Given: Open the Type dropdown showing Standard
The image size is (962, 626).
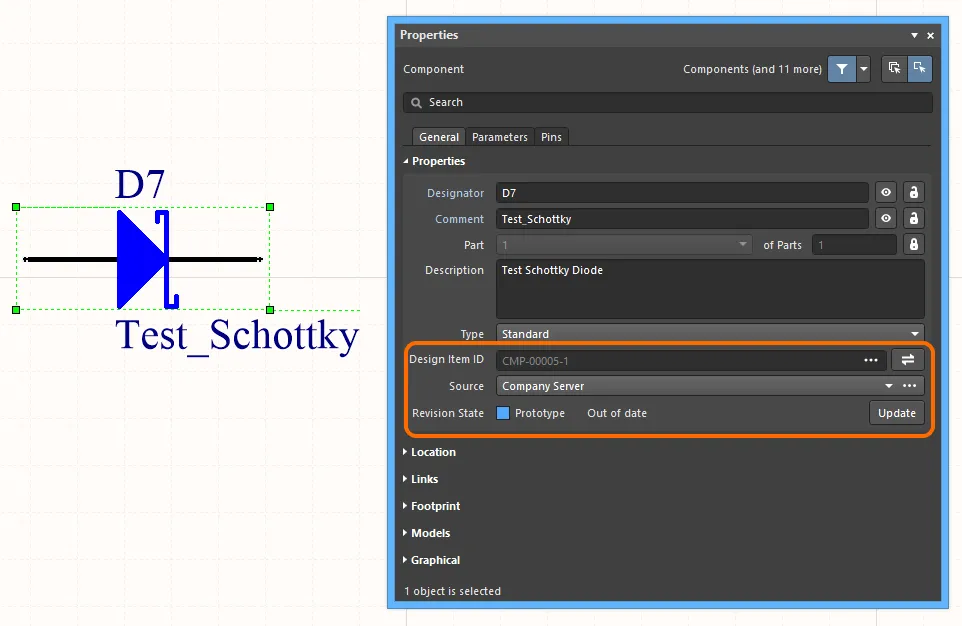Looking at the screenshot, I should 710,334.
